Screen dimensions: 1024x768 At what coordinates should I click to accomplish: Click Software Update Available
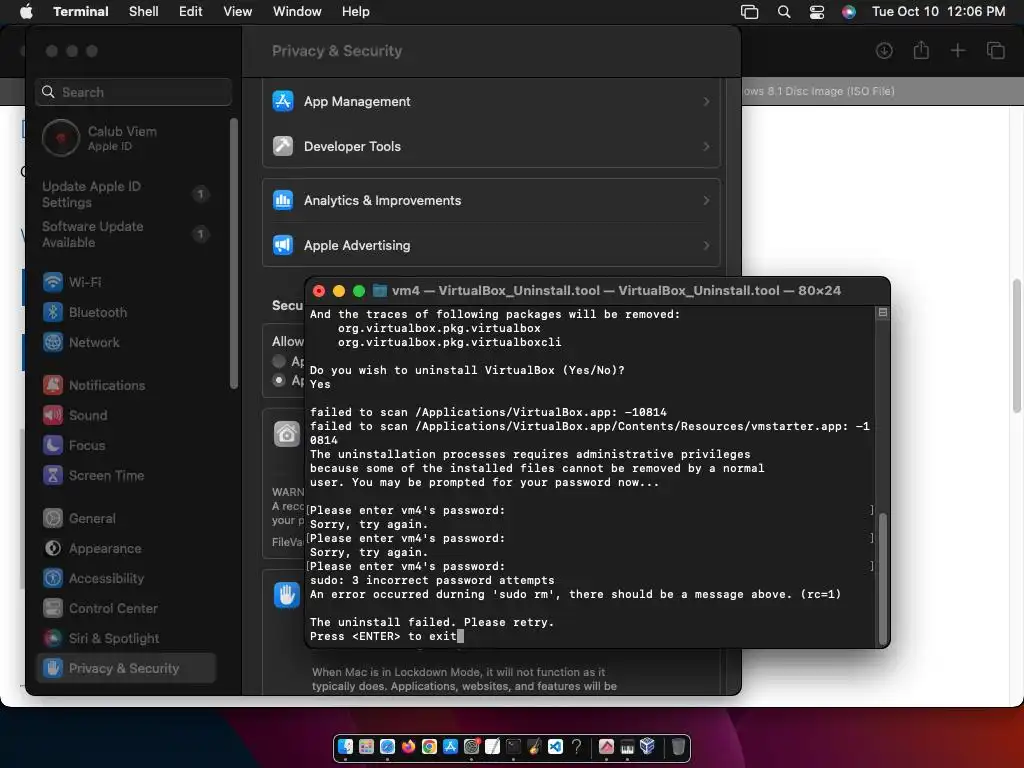[125, 234]
